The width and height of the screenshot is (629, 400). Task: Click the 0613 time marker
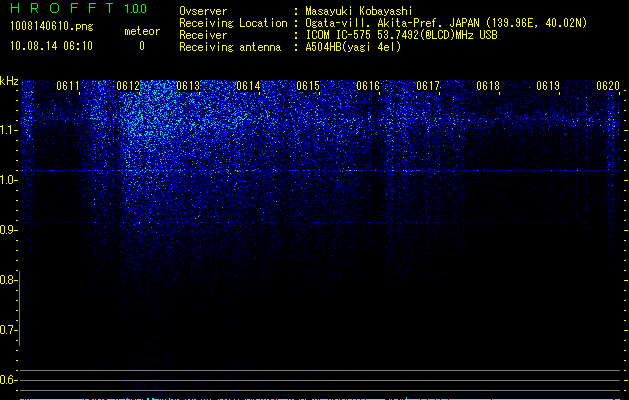click(188, 86)
